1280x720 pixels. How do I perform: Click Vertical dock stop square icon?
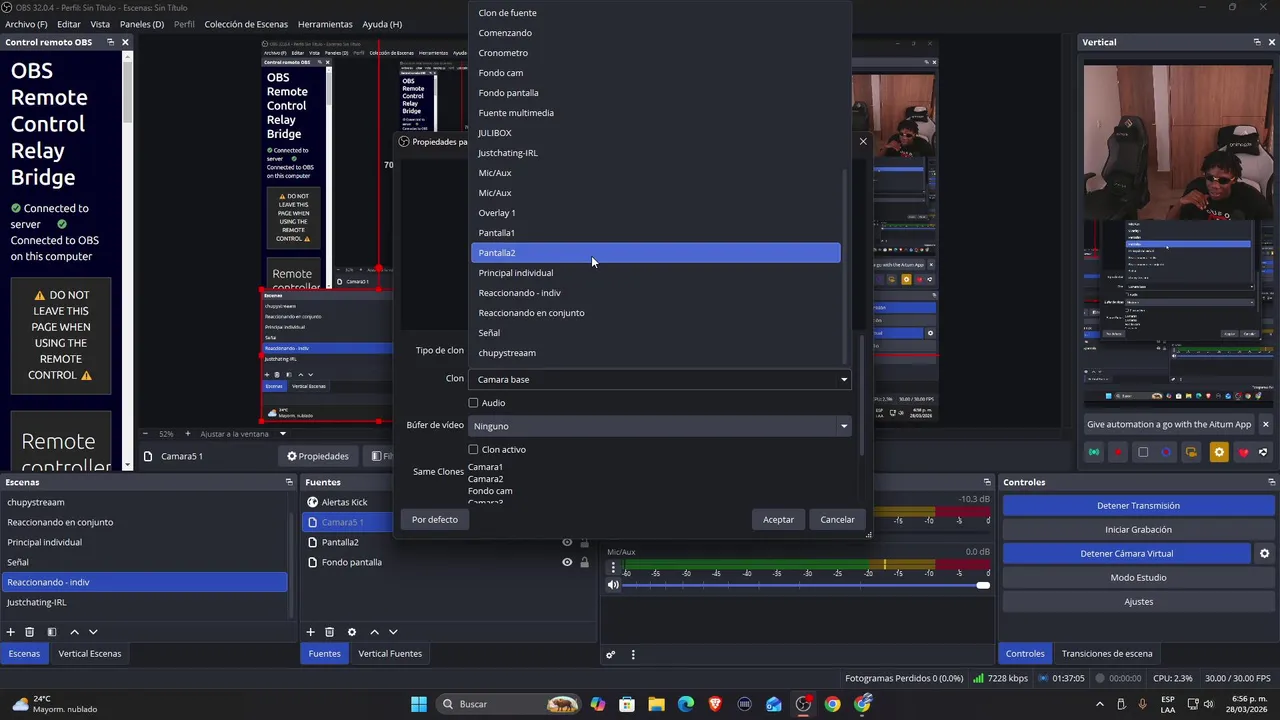click(x=1143, y=452)
